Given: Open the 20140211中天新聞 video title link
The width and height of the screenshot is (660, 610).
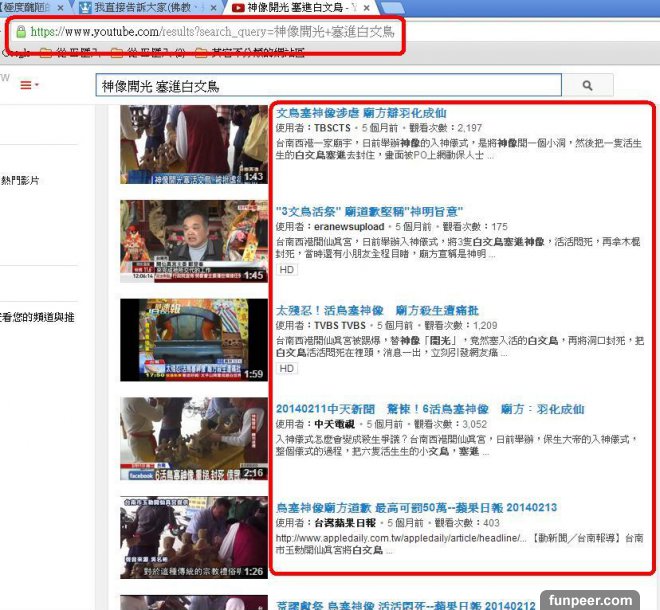Looking at the screenshot, I should [x=430, y=409].
